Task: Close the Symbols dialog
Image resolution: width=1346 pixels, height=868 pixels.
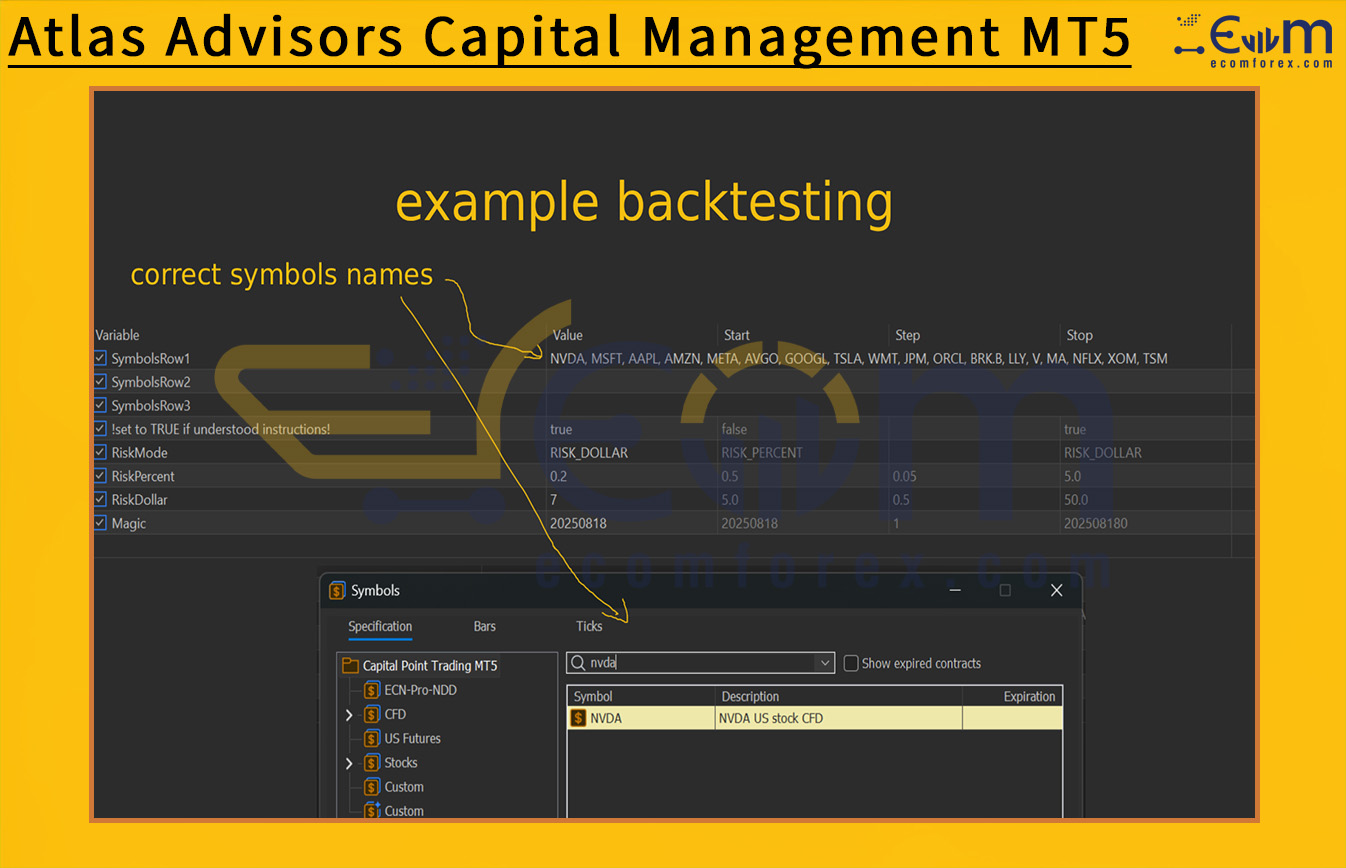Action: 1056,591
